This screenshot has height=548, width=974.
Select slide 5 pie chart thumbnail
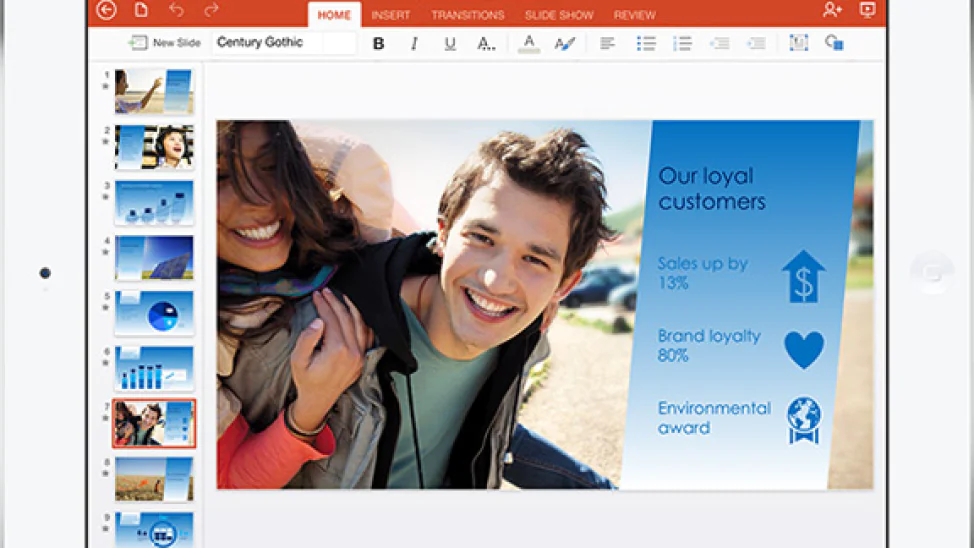[154, 313]
